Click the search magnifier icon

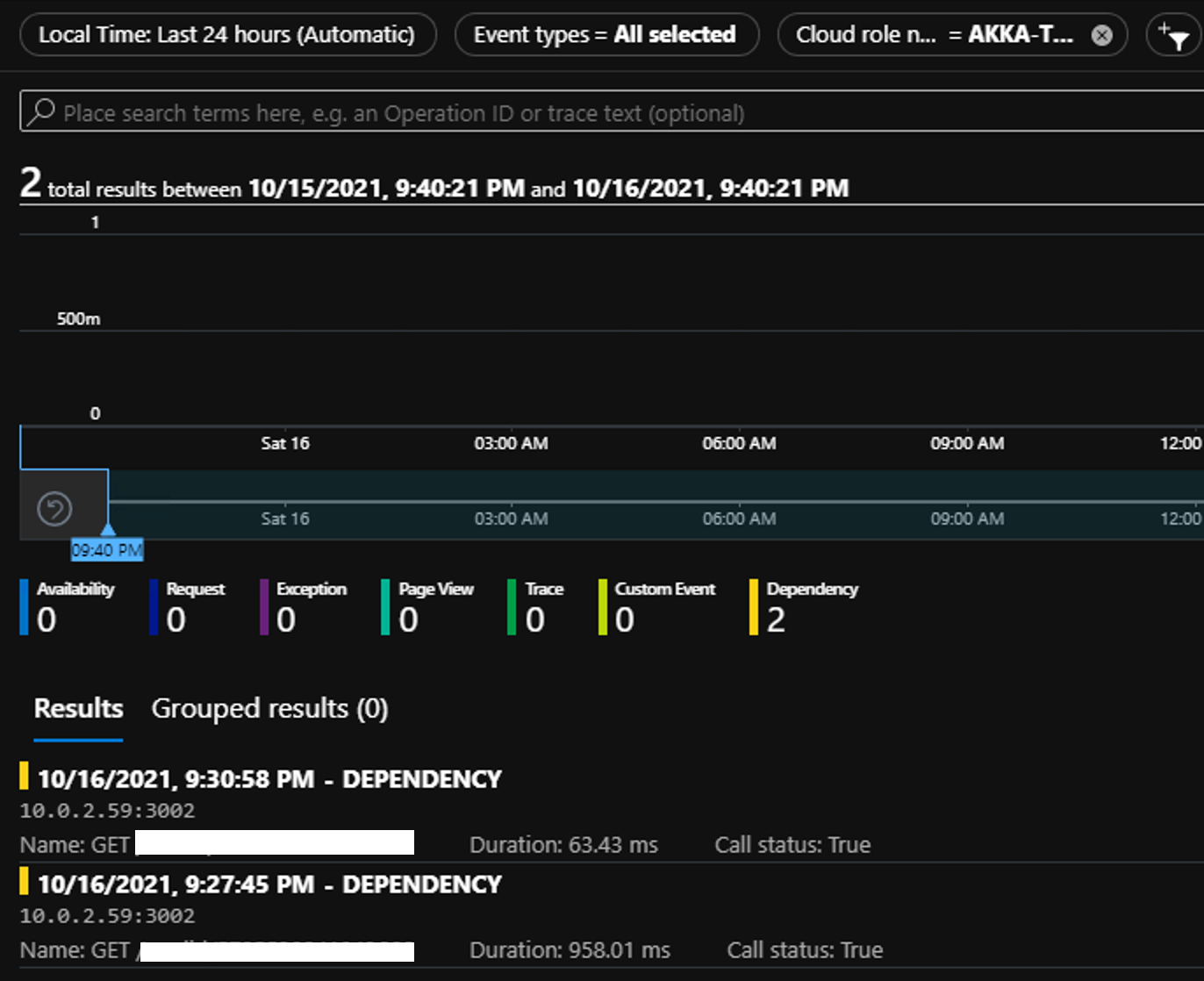tap(41, 111)
